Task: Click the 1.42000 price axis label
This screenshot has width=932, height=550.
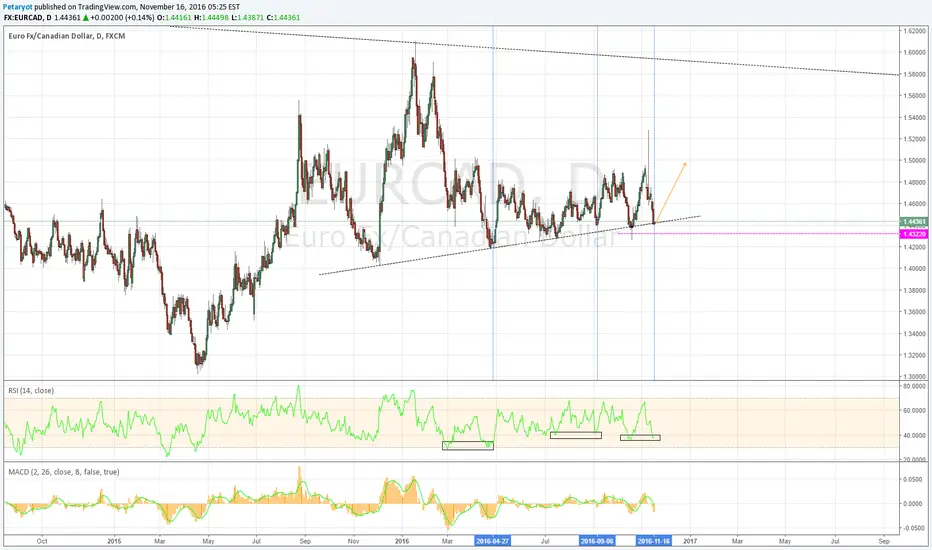Action: click(915, 247)
